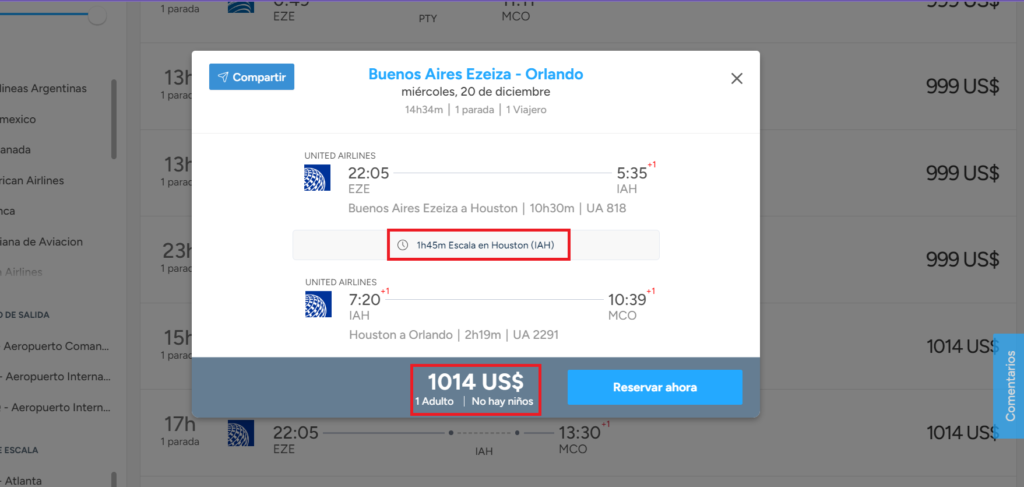Screen dimensions: 1024x487
Task: Select the Atlanta layover filter option
Action: [x=22, y=480]
